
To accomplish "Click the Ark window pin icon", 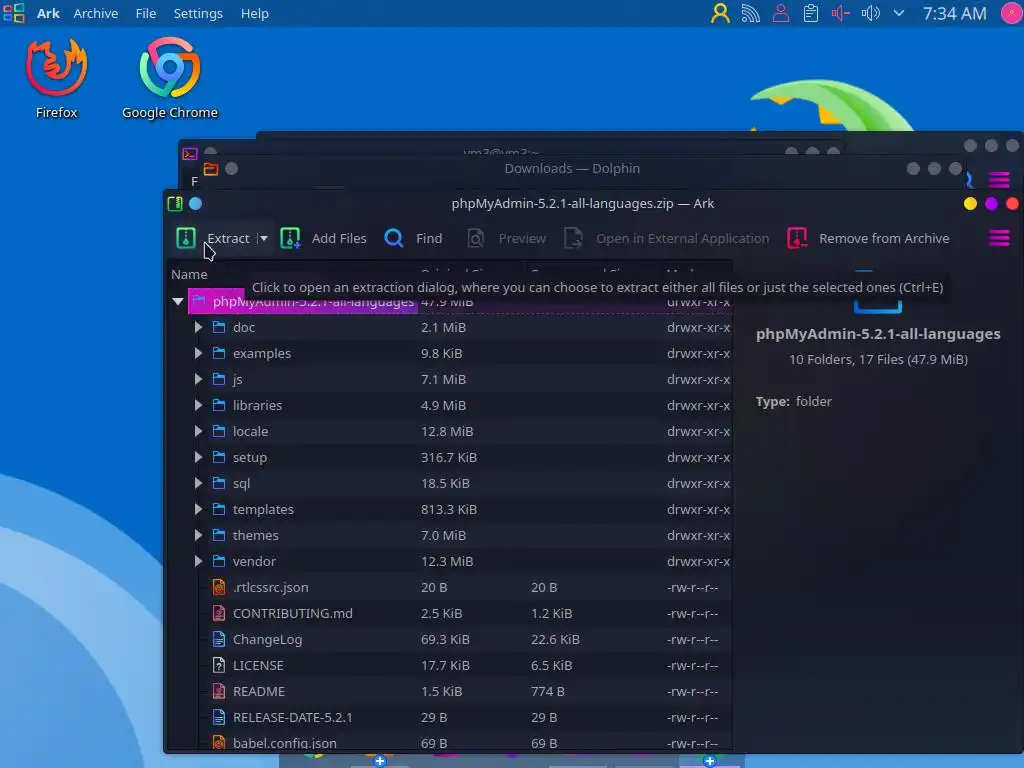I will pyautogui.click(x=195, y=204).
